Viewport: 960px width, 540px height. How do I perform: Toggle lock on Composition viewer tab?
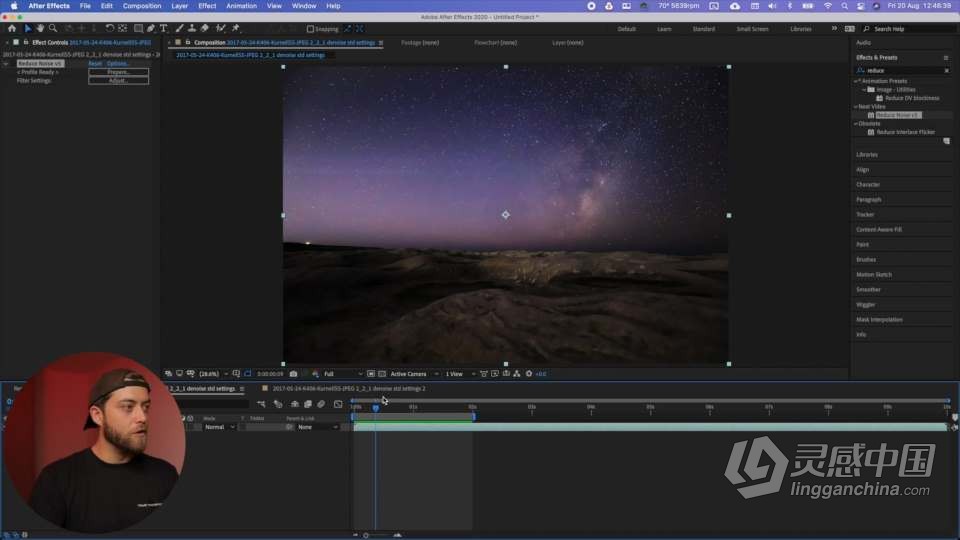188,42
